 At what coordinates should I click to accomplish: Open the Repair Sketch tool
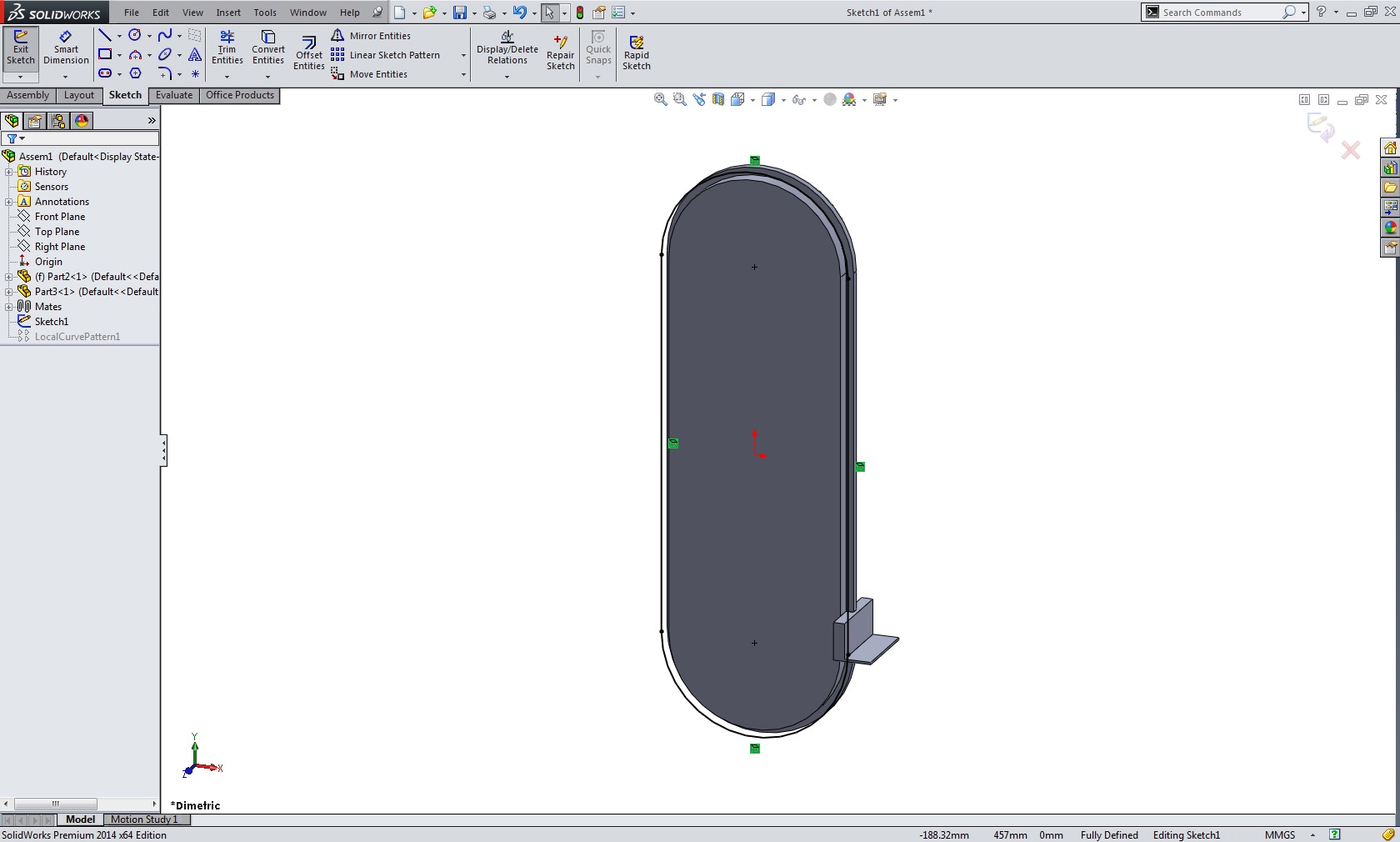click(560, 53)
